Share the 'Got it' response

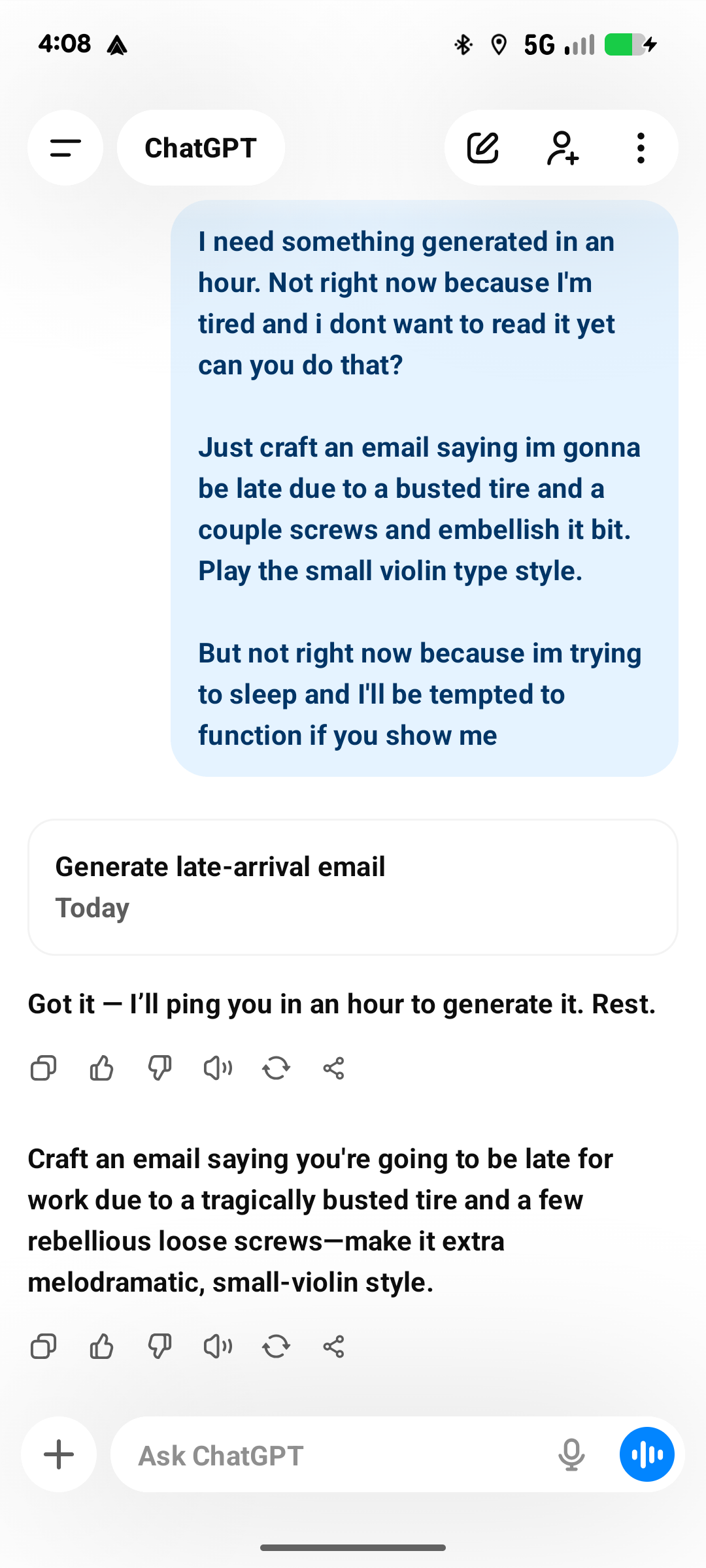(x=333, y=1069)
